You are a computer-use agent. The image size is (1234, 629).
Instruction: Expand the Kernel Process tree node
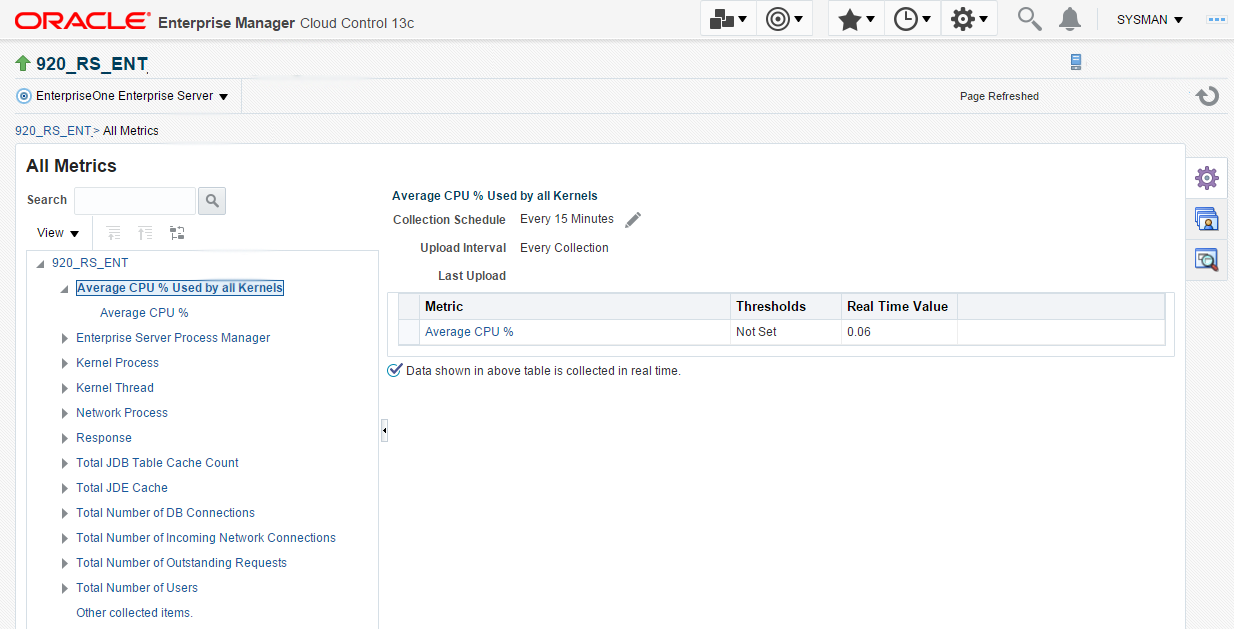pyautogui.click(x=65, y=363)
